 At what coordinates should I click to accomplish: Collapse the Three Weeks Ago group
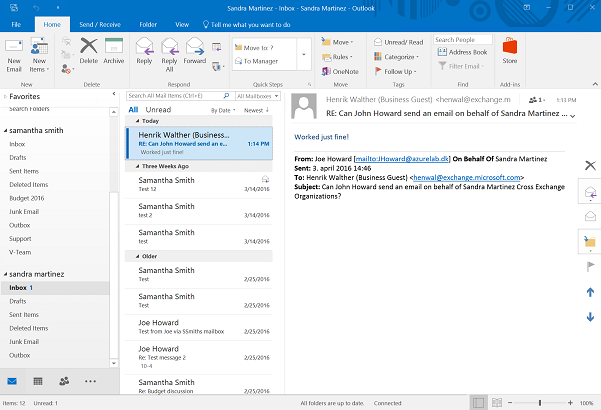tap(137, 166)
